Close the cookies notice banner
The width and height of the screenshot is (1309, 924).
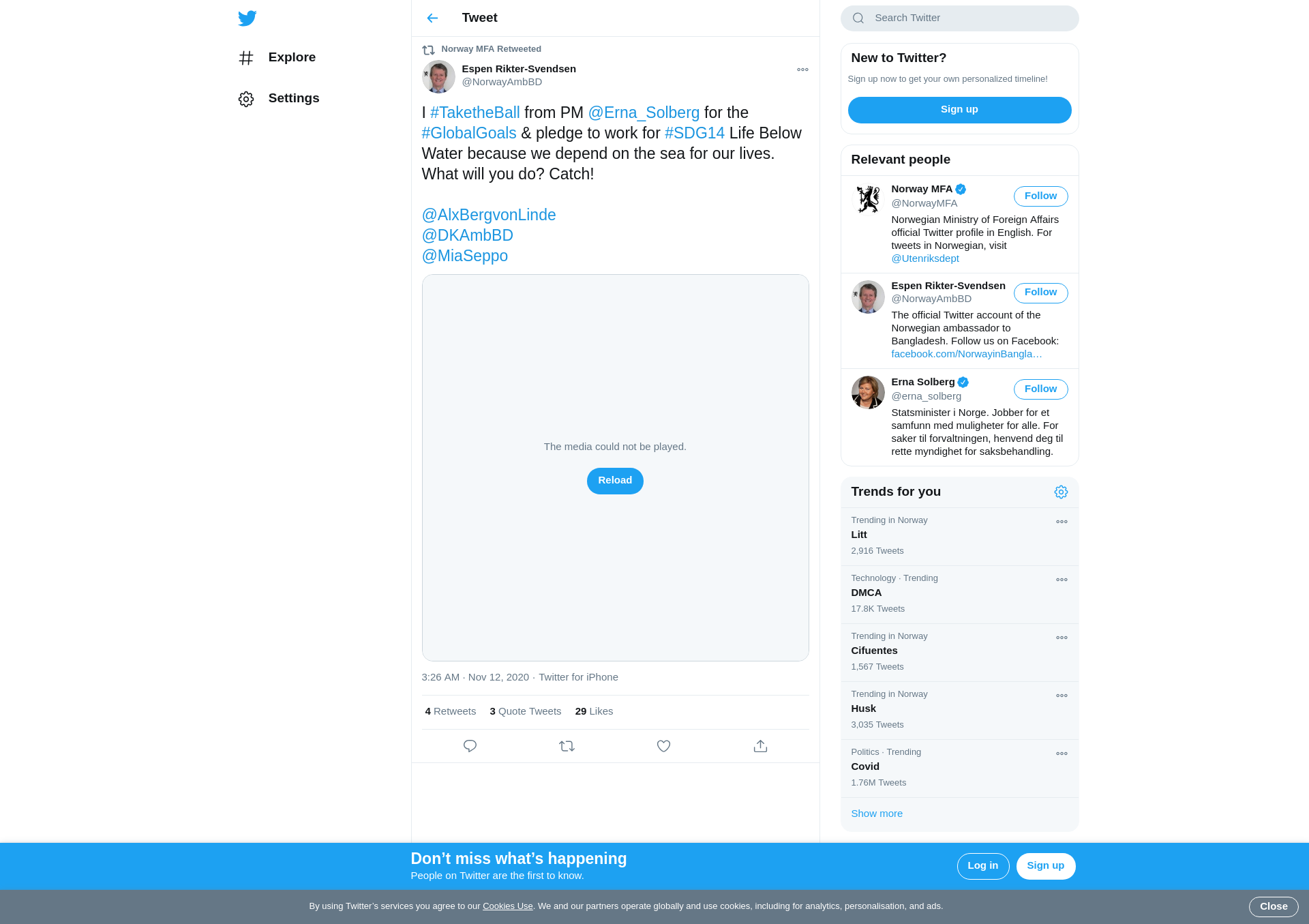pos(1274,907)
